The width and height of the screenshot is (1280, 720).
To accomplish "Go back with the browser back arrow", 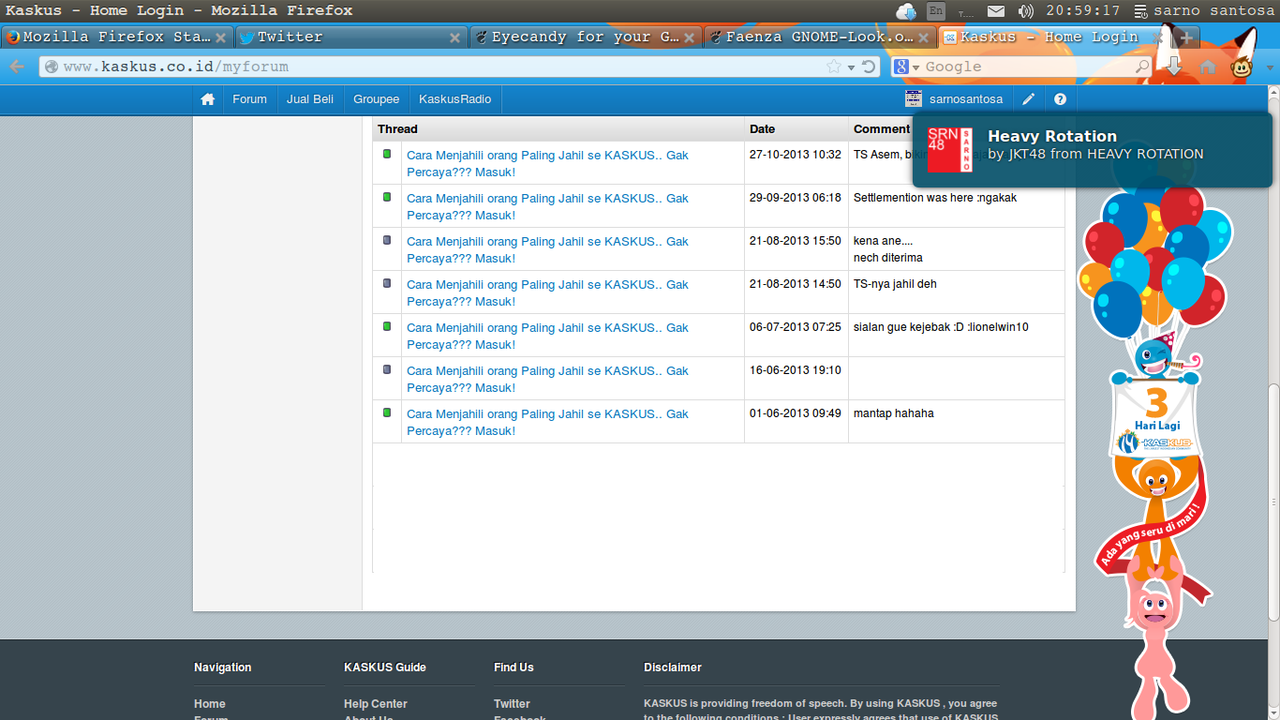I will pos(17,67).
